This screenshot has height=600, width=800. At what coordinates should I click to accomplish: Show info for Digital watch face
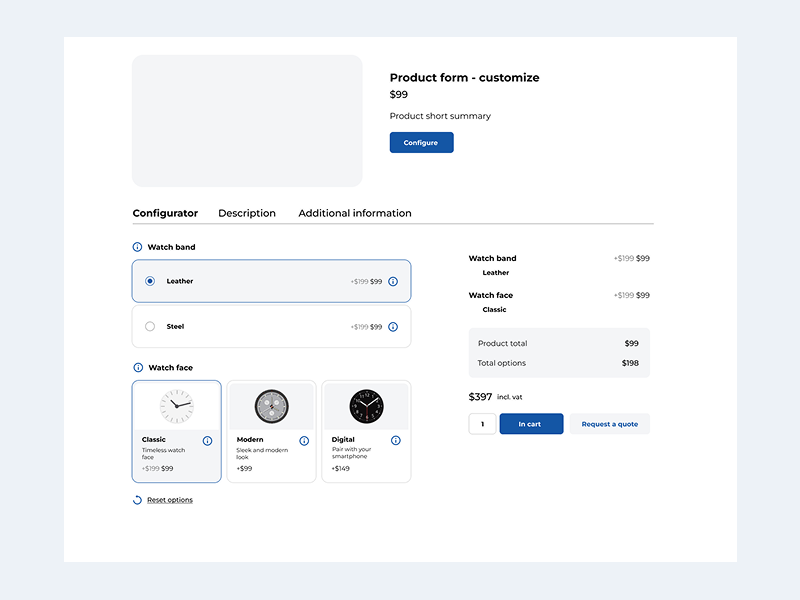[x=396, y=440]
